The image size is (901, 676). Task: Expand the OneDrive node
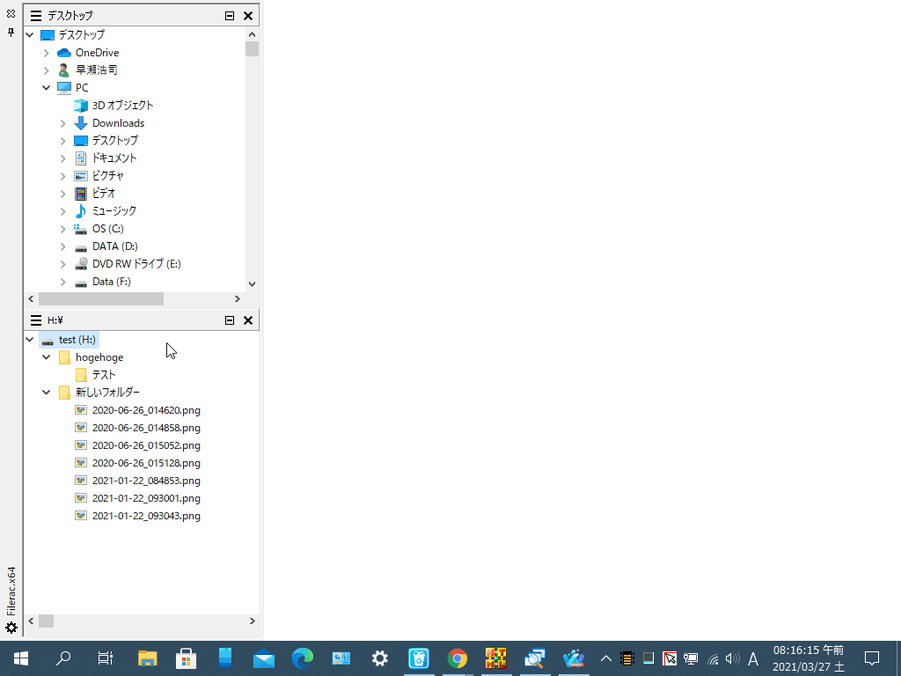[x=47, y=53]
